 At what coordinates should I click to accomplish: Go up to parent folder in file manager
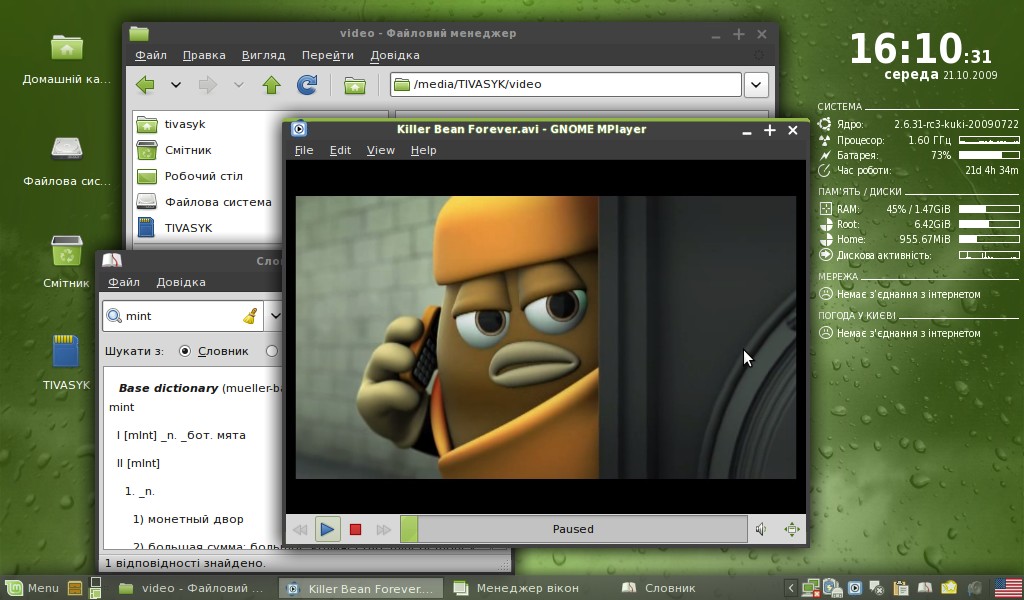coord(272,84)
